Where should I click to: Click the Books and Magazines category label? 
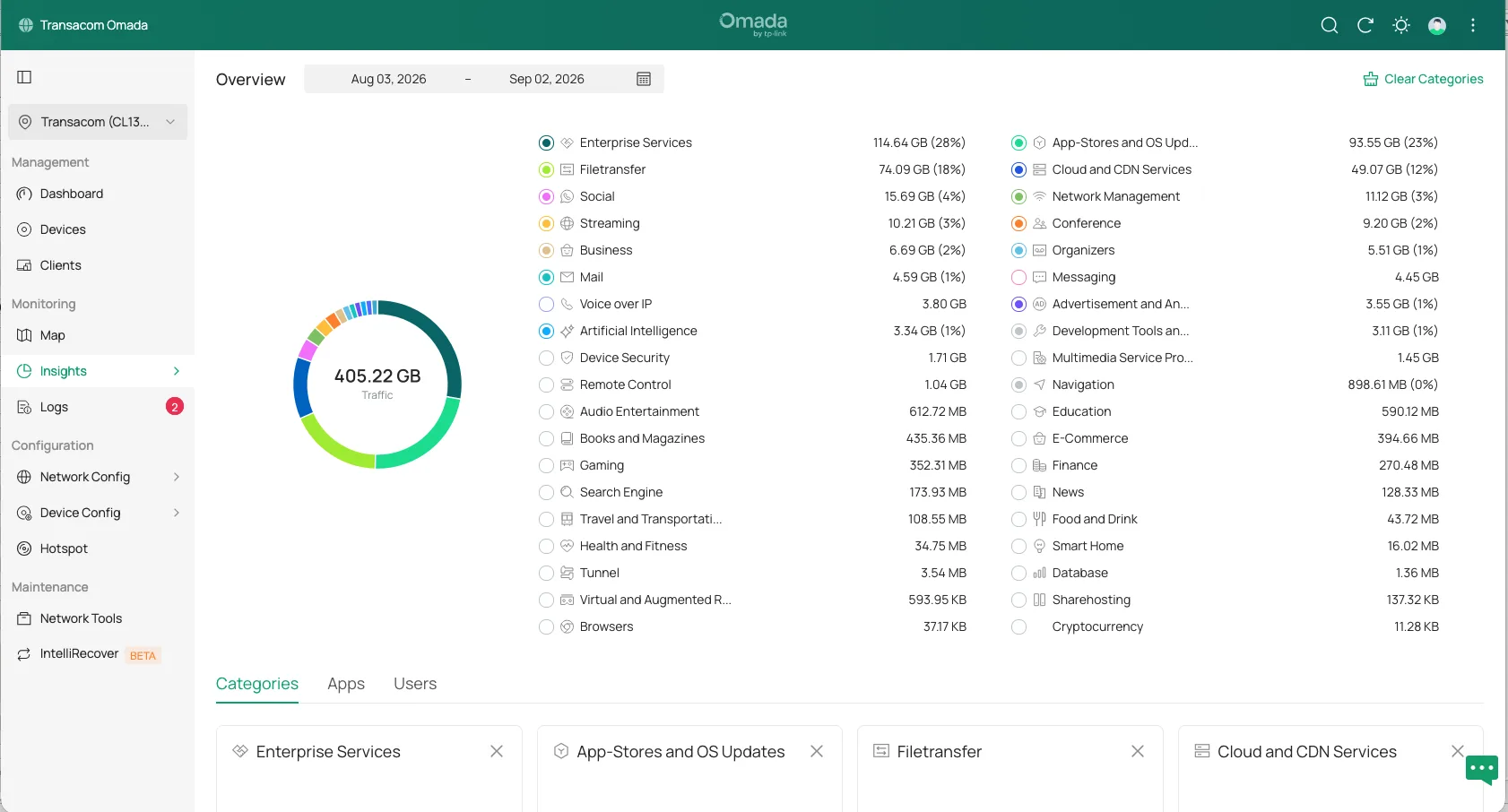(642, 438)
